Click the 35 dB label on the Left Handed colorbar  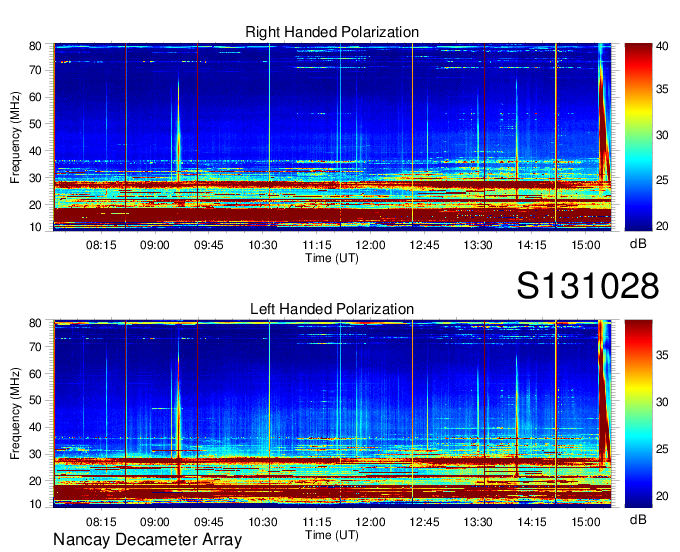(662, 356)
